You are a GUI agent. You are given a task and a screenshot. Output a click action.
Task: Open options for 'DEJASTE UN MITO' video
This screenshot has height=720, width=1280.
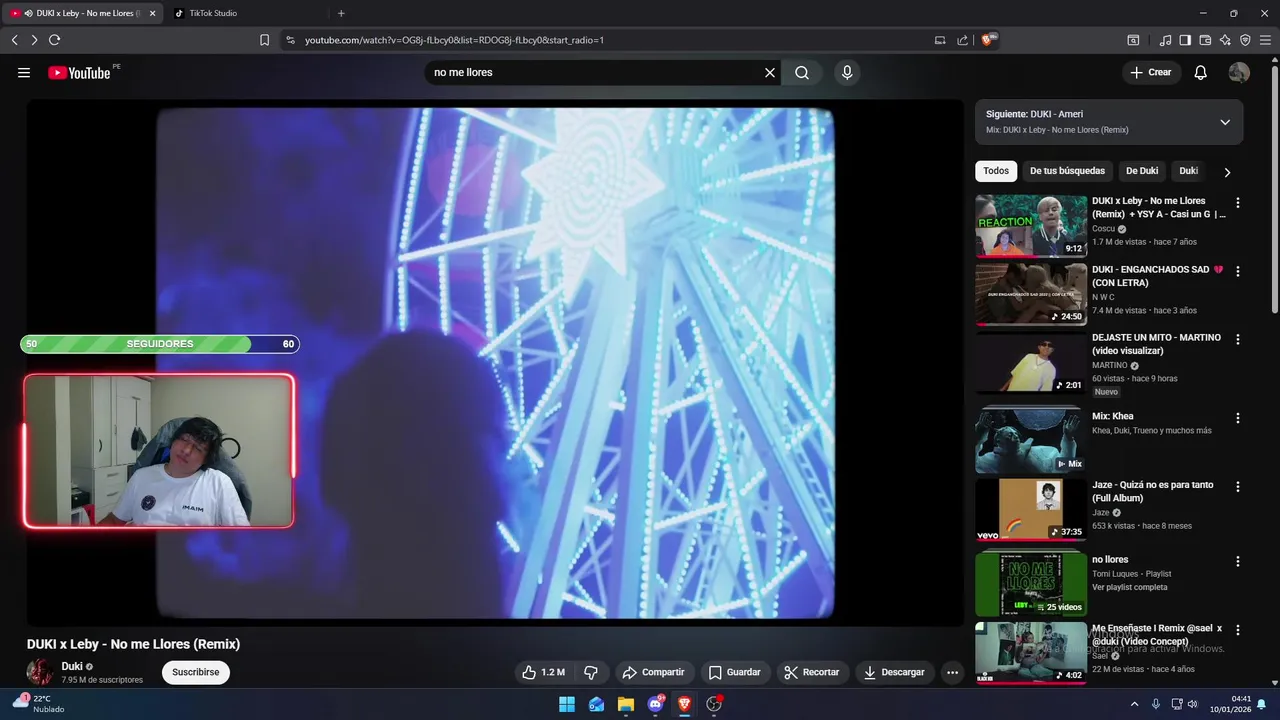click(x=1238, y=339)
